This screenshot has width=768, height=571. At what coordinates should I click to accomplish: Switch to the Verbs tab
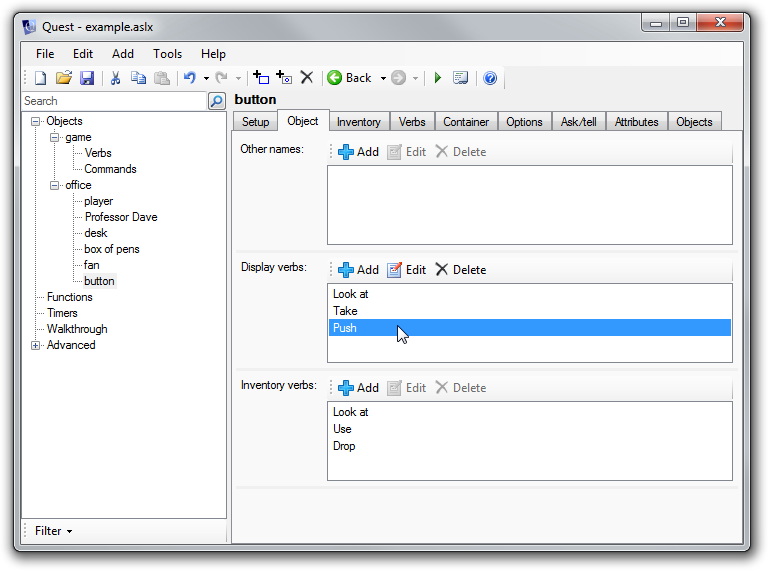click(412, 122)
